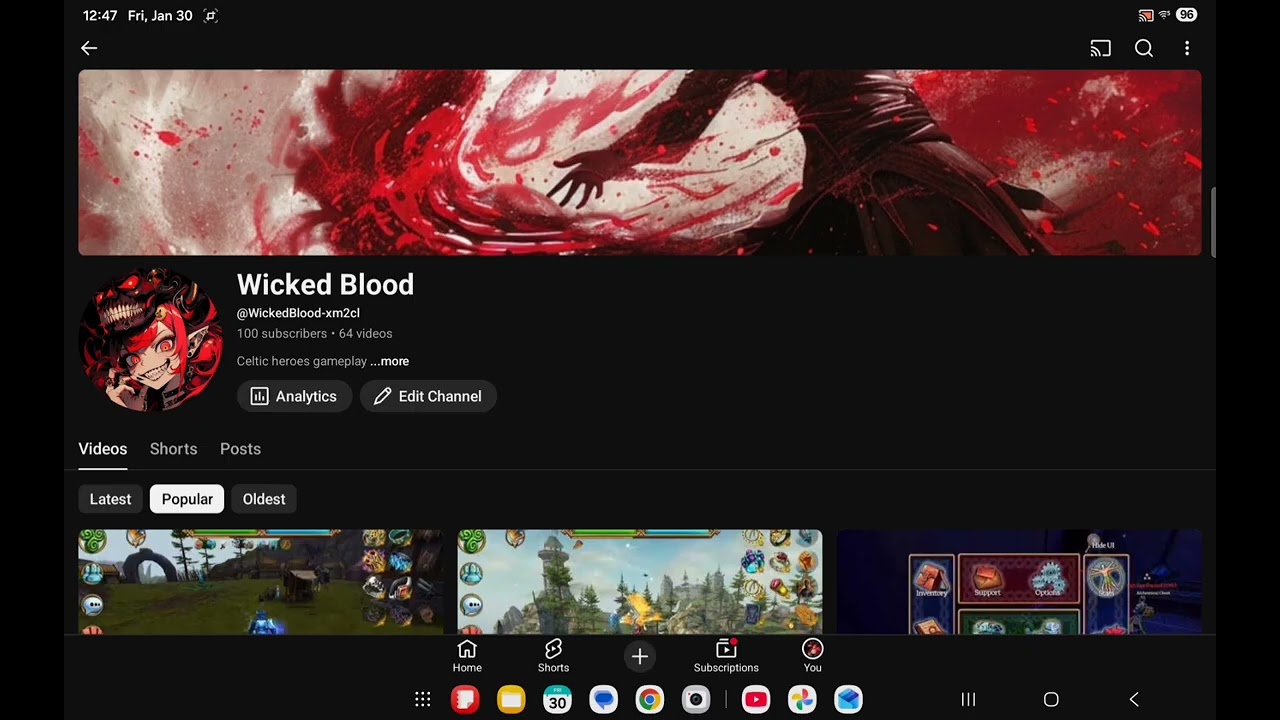Tap the Android home navigation button
Image resolution: width=1280 pixels, height=720 pixels.
1051,700
